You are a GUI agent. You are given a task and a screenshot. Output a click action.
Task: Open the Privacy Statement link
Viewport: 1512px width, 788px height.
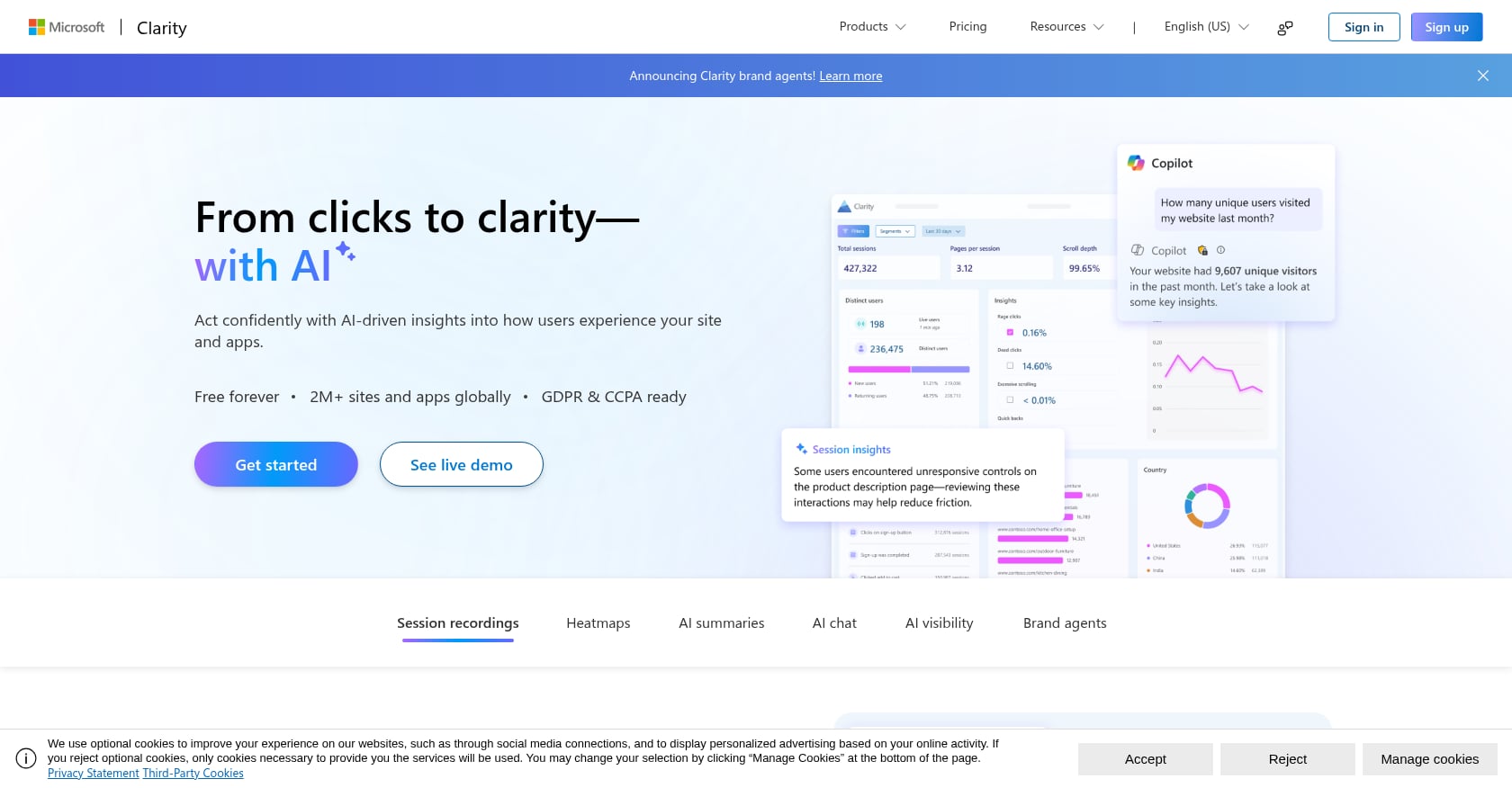tap(94, 774)
